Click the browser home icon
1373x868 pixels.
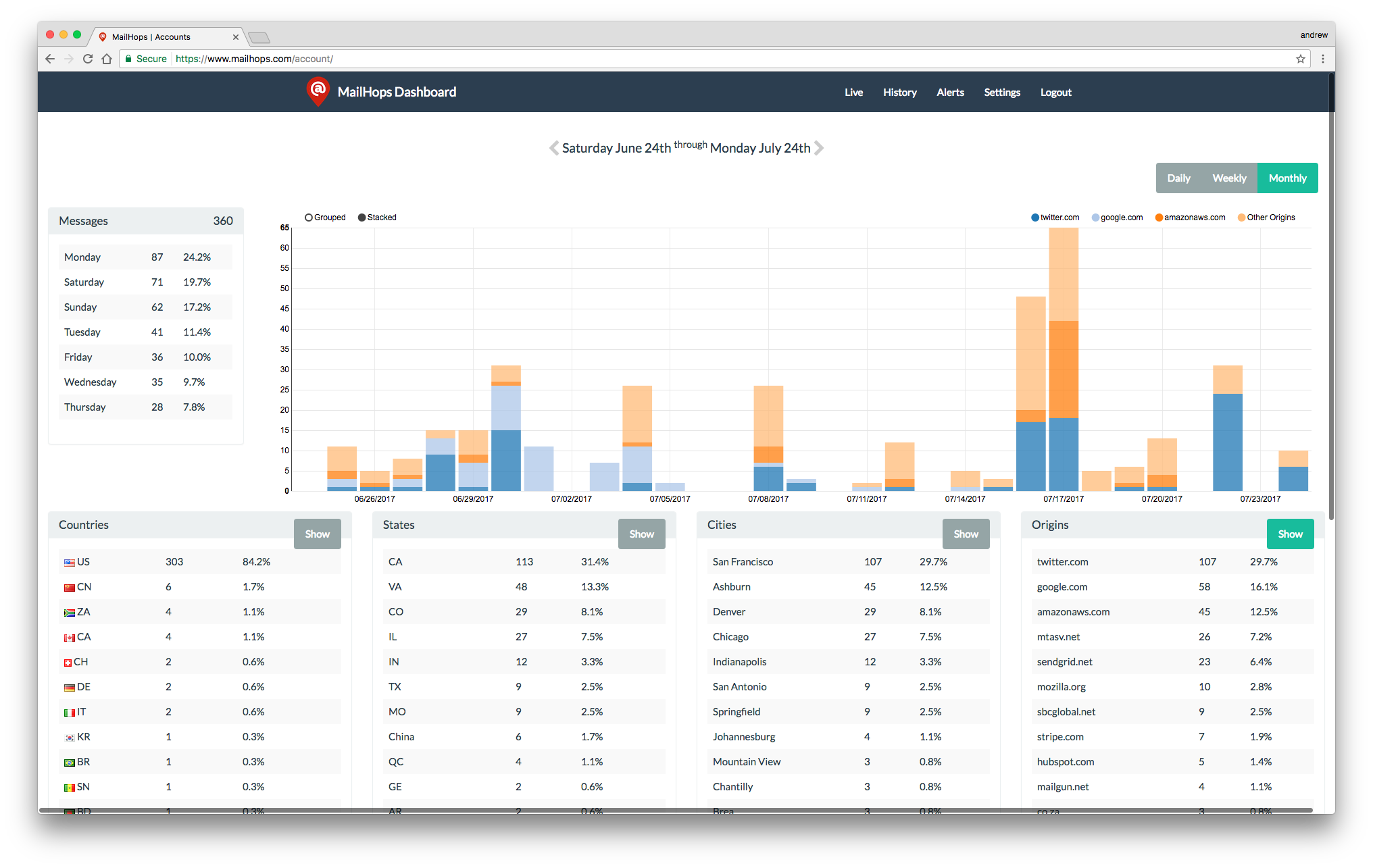(107, 59)
